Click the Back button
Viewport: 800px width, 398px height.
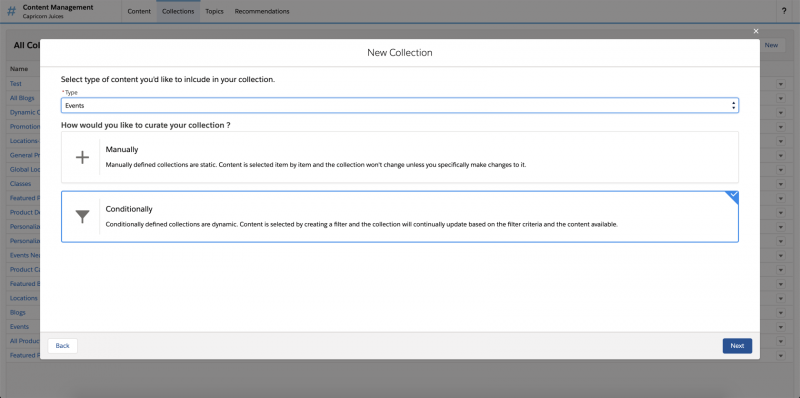[x=62, y=346]
